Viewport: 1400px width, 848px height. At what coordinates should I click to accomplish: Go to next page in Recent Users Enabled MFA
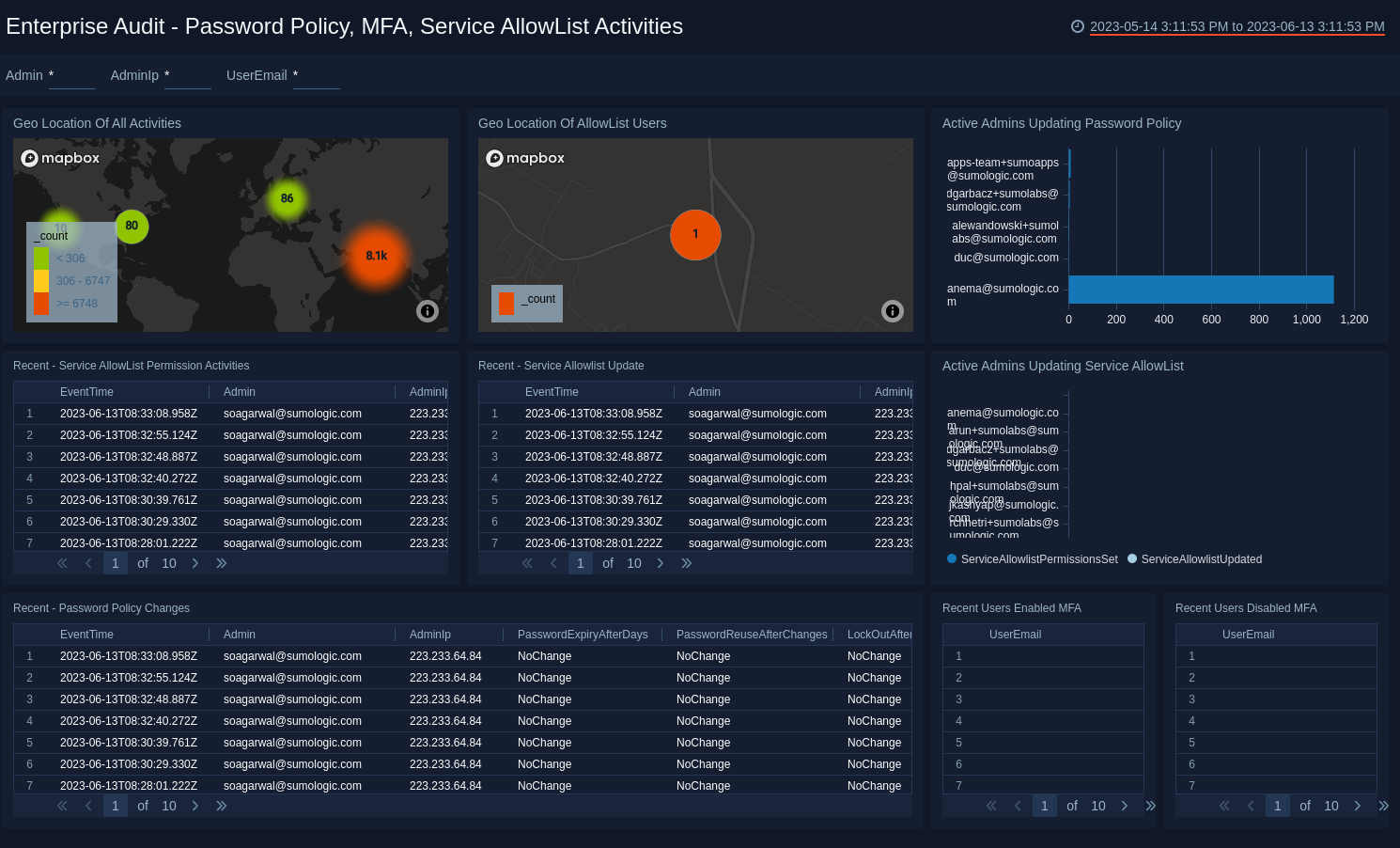pyautogui.click(x=1125, y=806)
